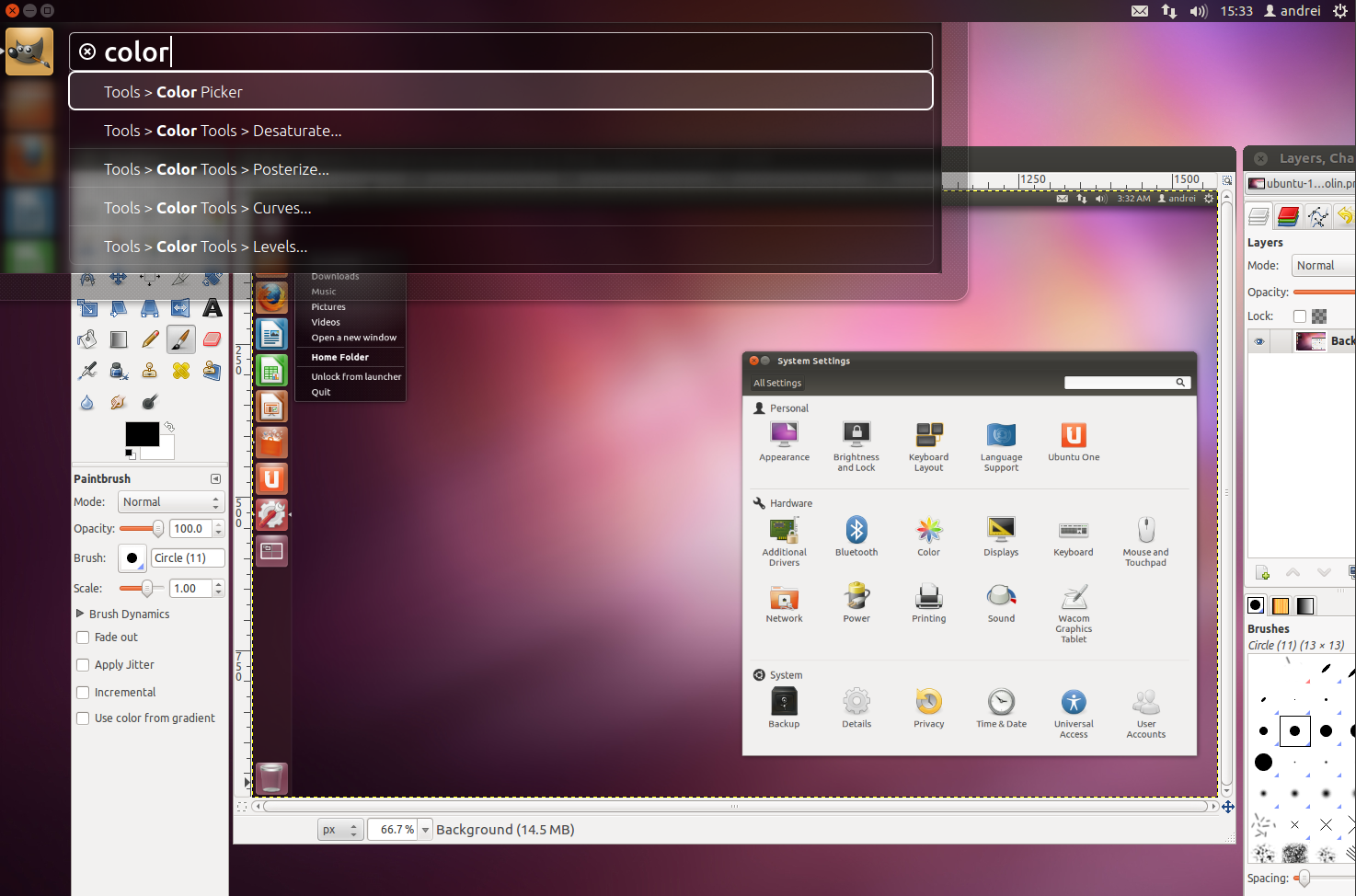Select the Smudge tool

[118, 402]
